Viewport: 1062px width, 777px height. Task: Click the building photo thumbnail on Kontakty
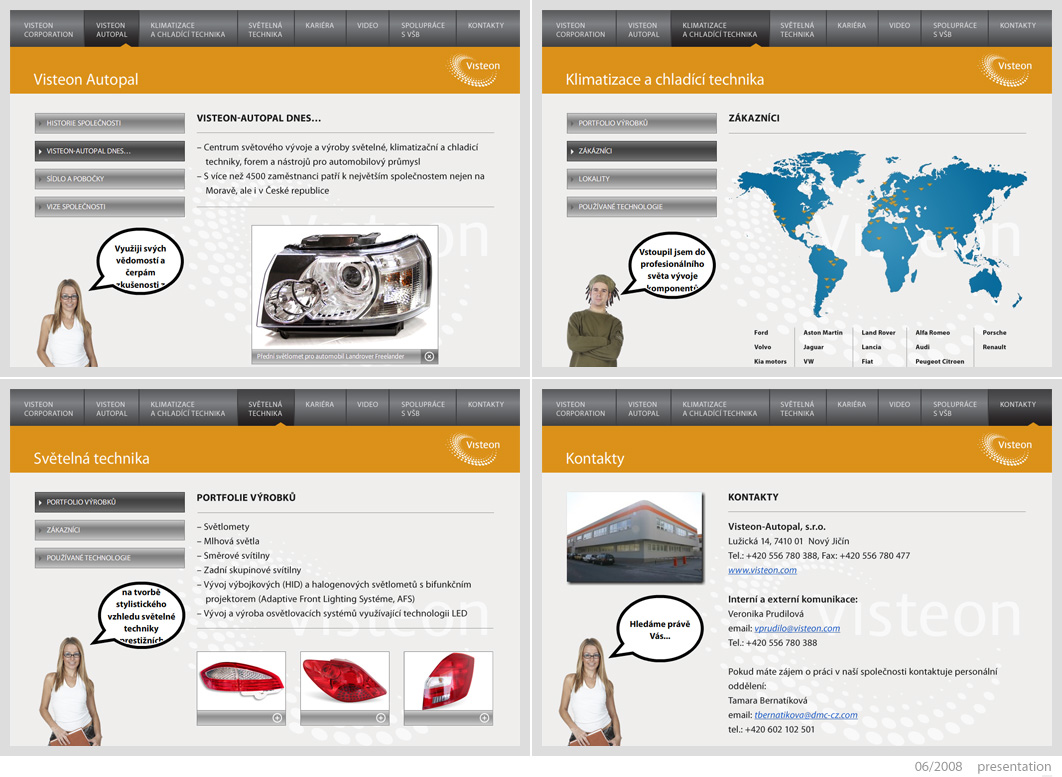(635, 537)
